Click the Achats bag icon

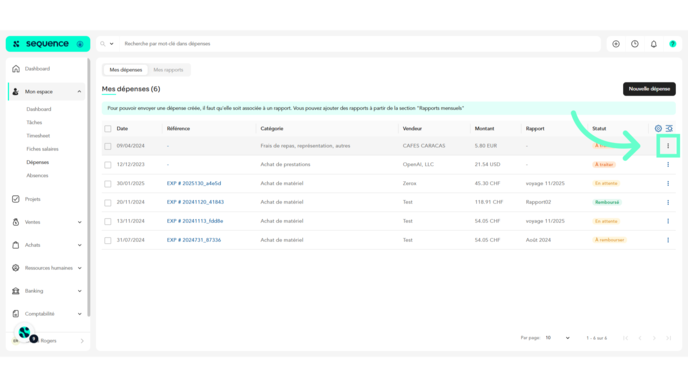[16, 245]
